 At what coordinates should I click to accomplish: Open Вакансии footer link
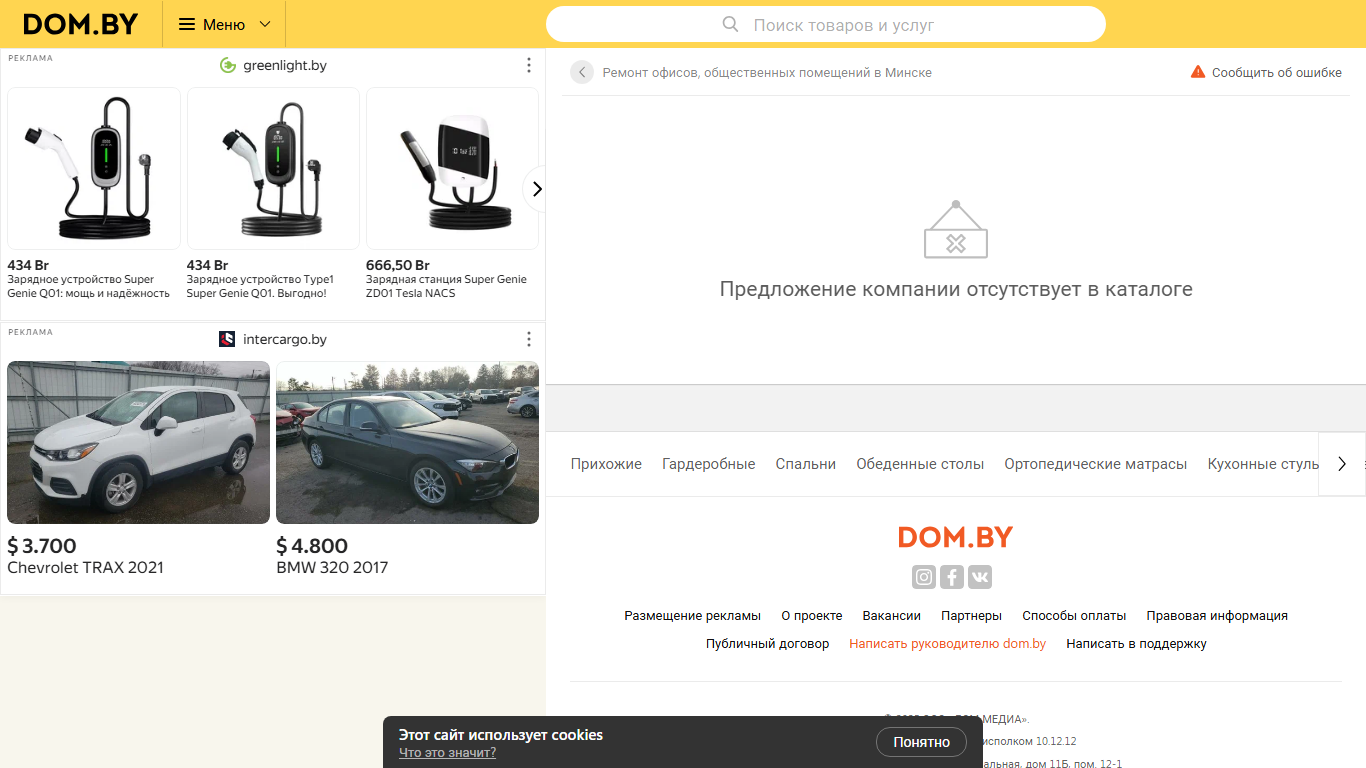892,616
